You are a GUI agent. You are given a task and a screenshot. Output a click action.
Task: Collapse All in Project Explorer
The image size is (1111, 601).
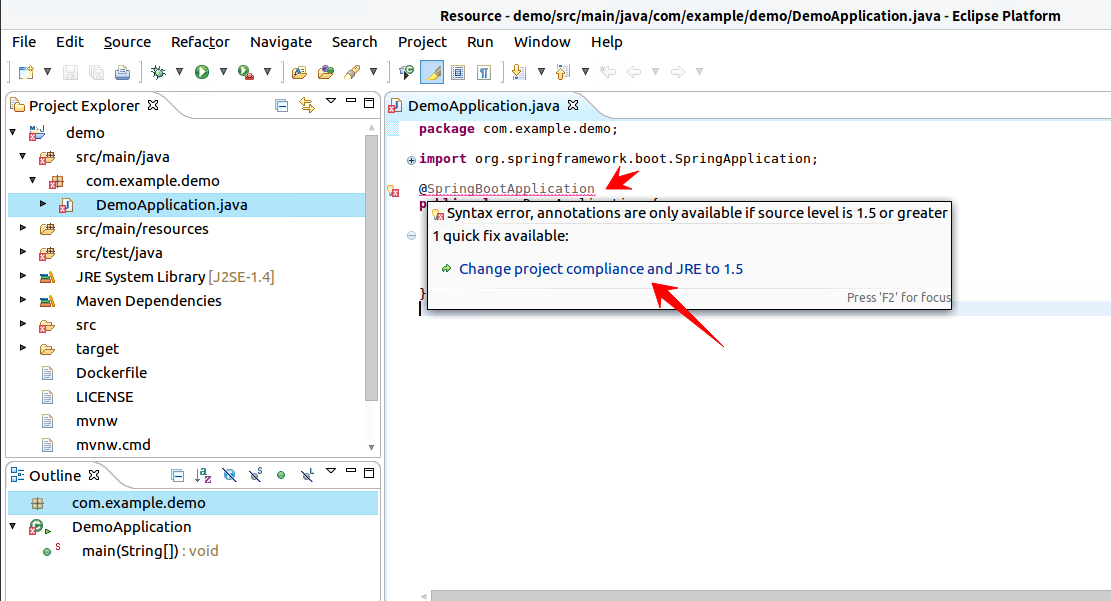tap(281, 106)
